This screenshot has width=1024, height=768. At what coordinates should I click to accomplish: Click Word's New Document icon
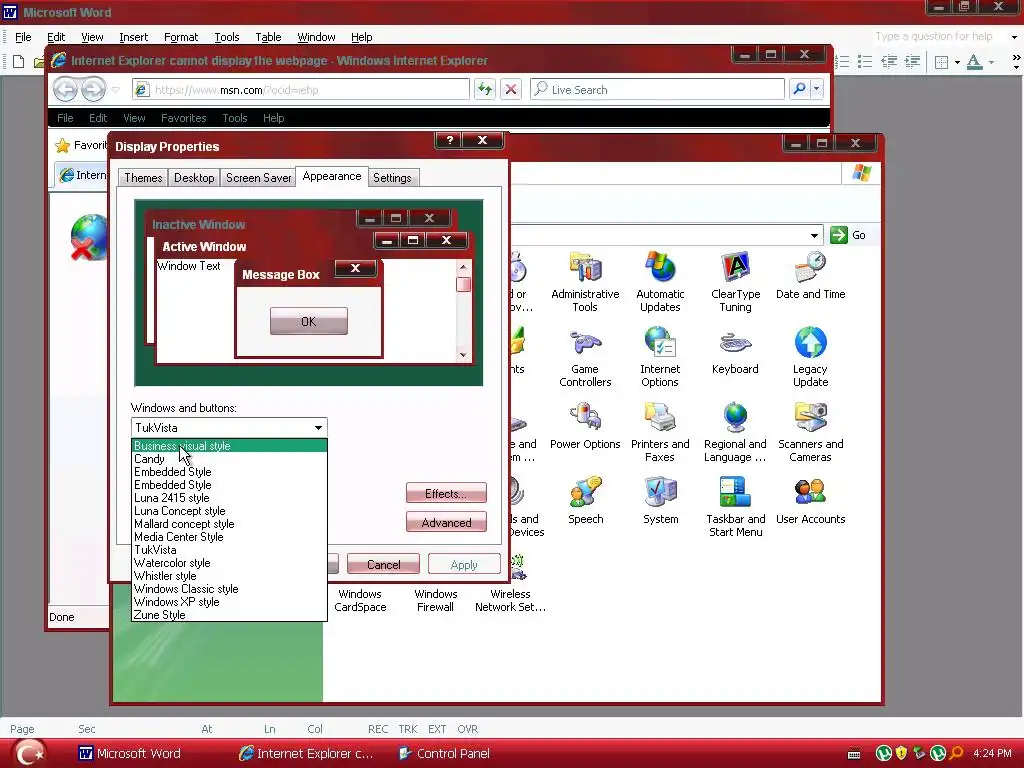(x=18, y=61)
